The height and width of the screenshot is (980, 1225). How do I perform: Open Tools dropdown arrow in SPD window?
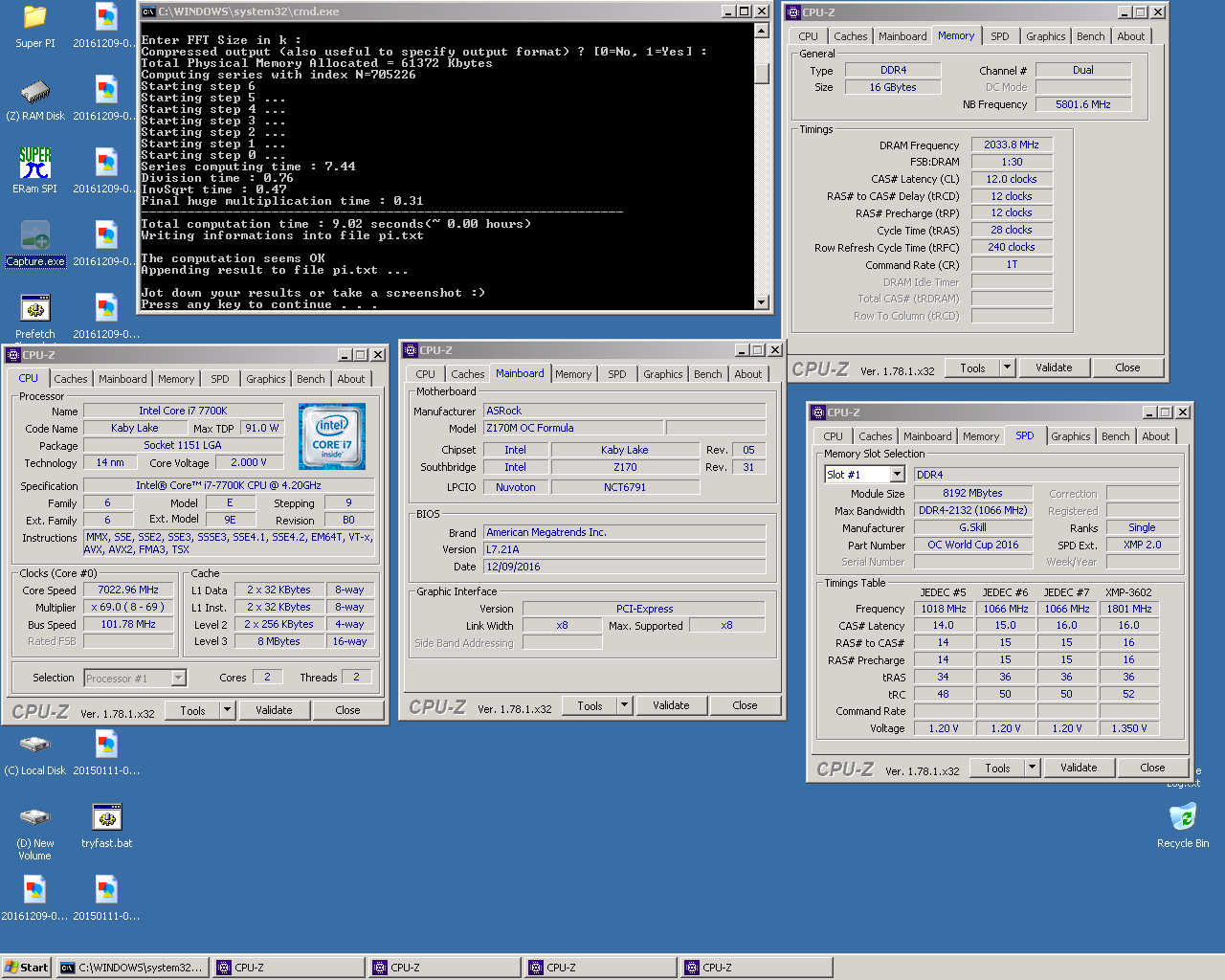1032,768
